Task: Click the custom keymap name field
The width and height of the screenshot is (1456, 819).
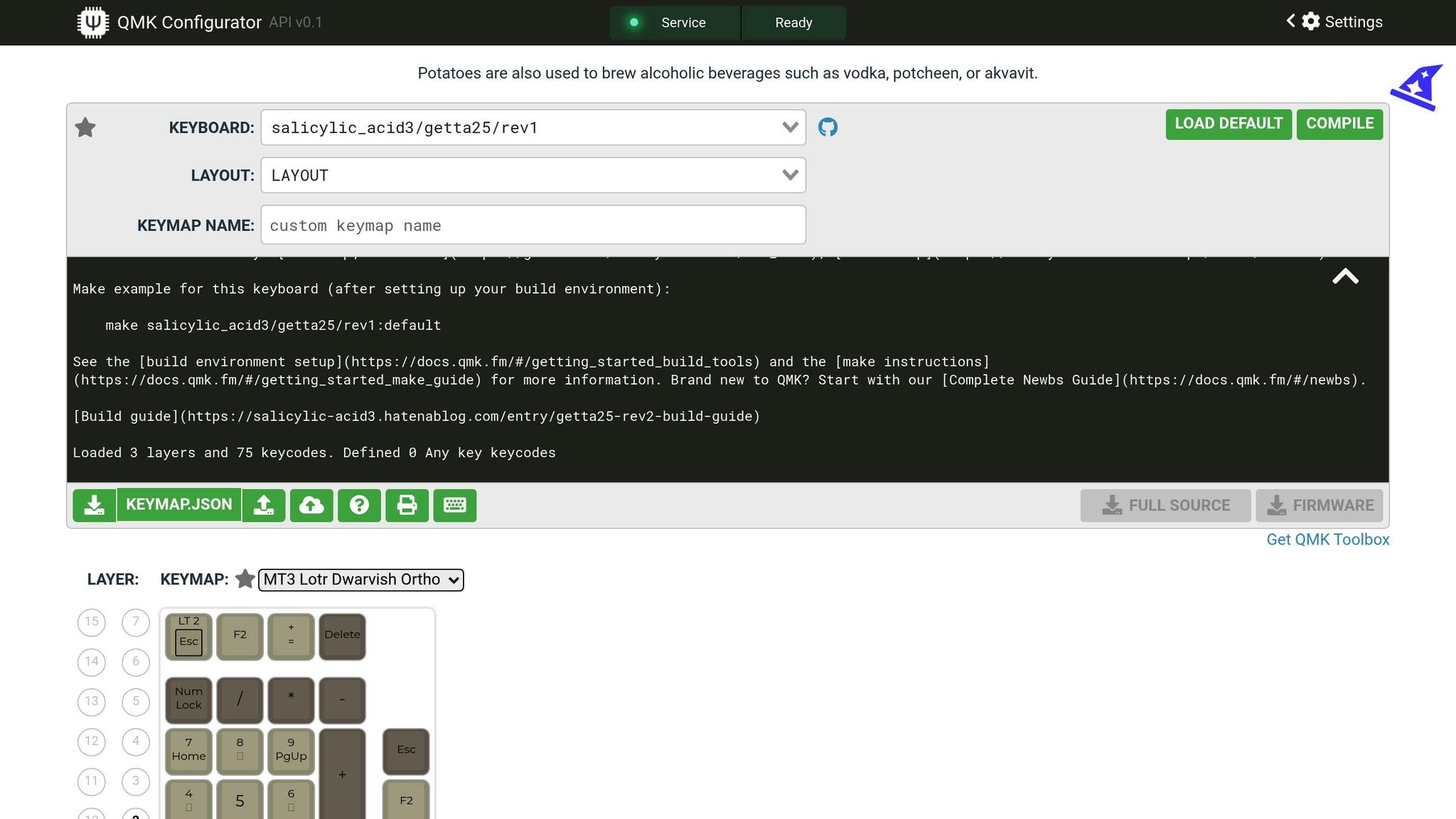Action: (x=533, y=225)
